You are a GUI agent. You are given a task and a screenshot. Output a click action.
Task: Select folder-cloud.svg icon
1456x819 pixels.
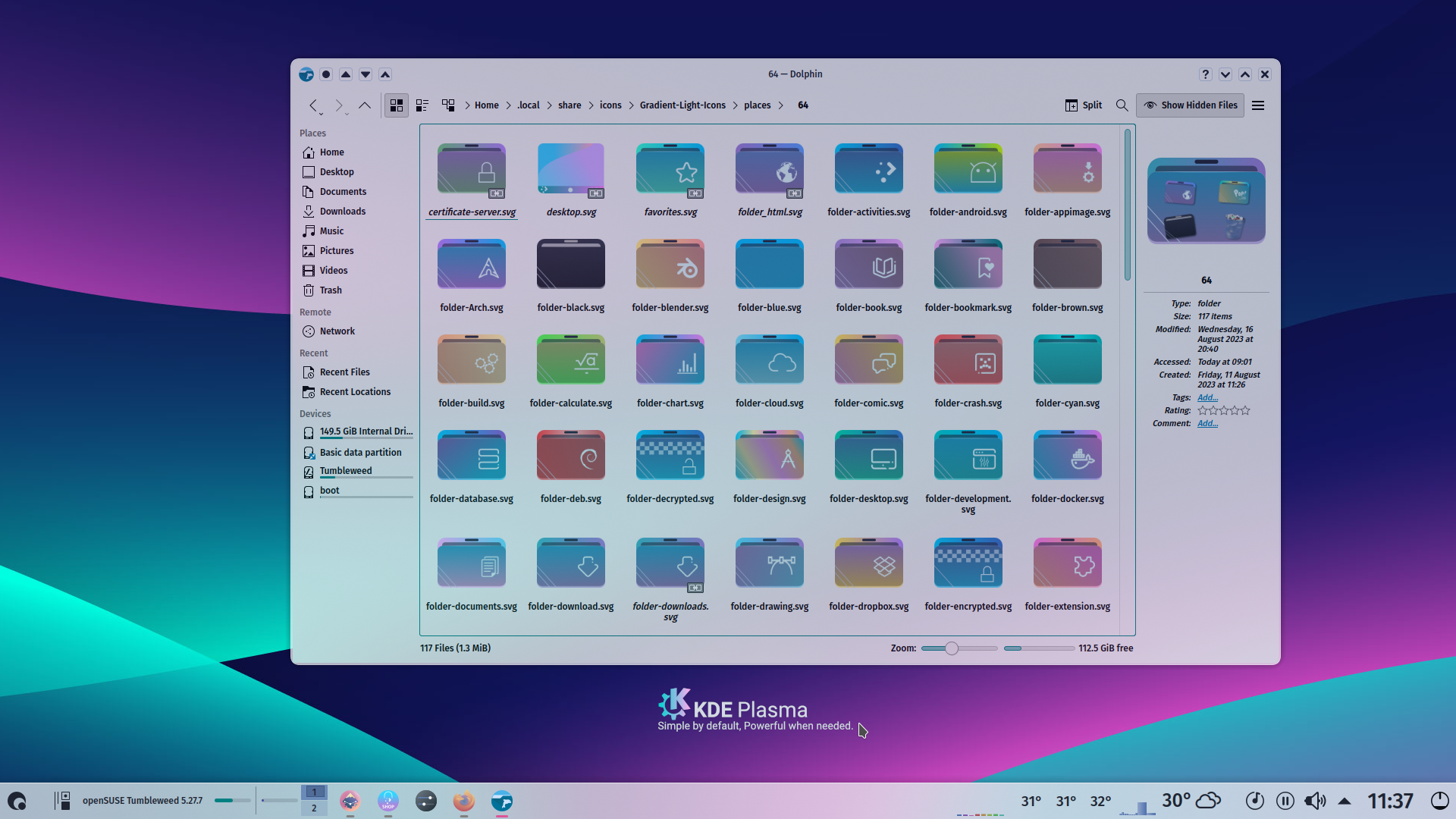click(x=770, y=360)
